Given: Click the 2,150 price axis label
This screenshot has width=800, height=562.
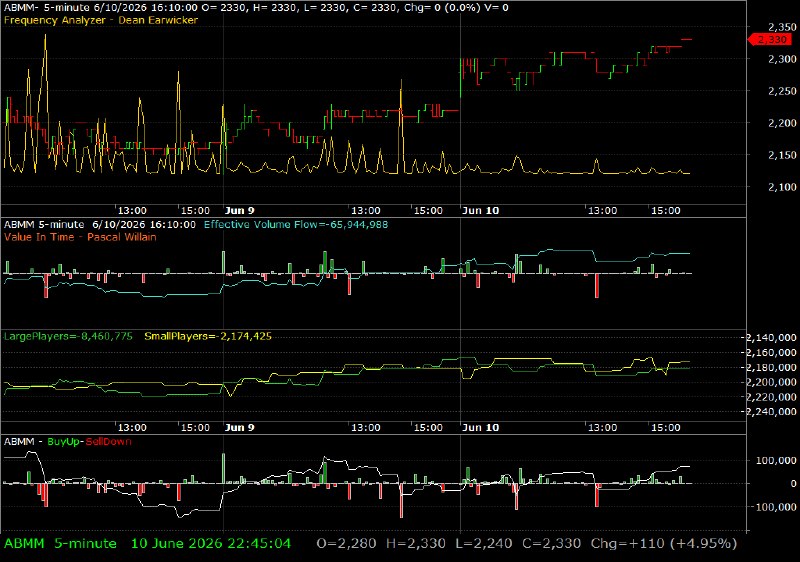Looking at the screenshot, I should (x=782, y=155).
